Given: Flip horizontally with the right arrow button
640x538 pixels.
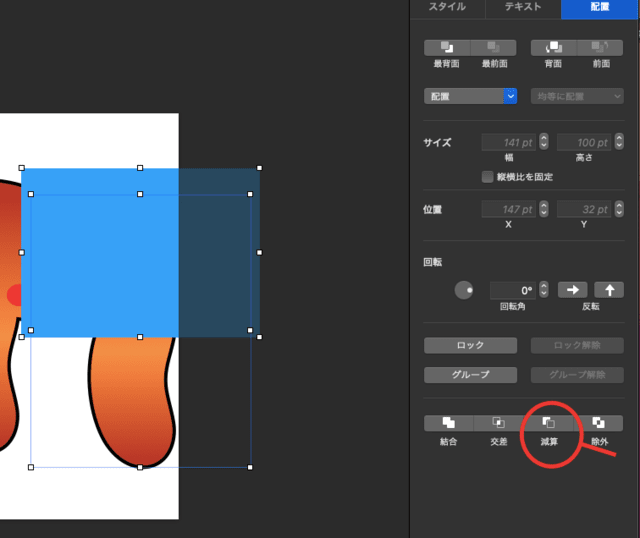Looking at the screenshot, I should (x=572, y=289).
